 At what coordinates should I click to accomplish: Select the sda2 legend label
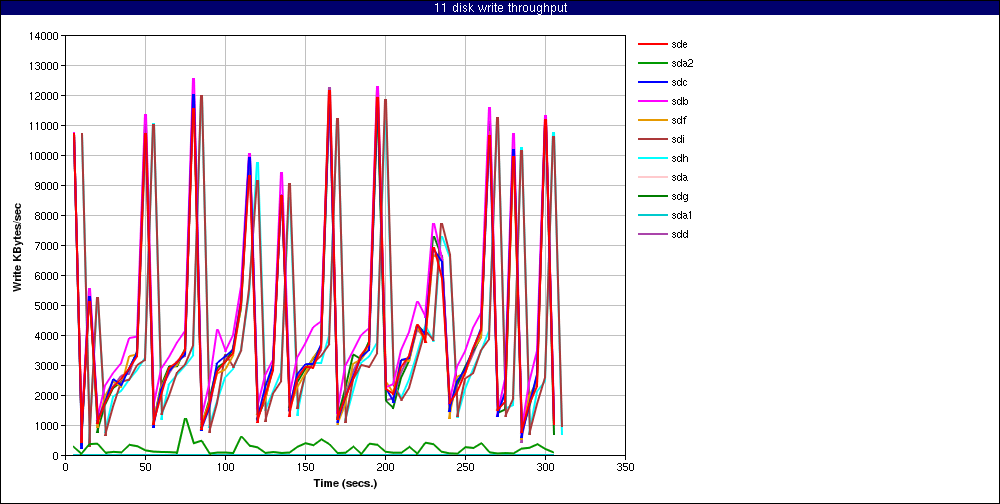click(682, 63)
